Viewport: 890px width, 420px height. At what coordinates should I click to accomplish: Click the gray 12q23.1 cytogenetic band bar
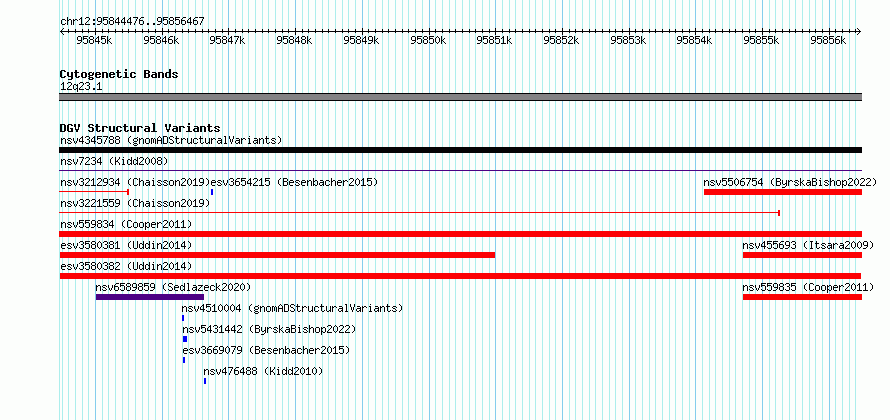[460, 97]
